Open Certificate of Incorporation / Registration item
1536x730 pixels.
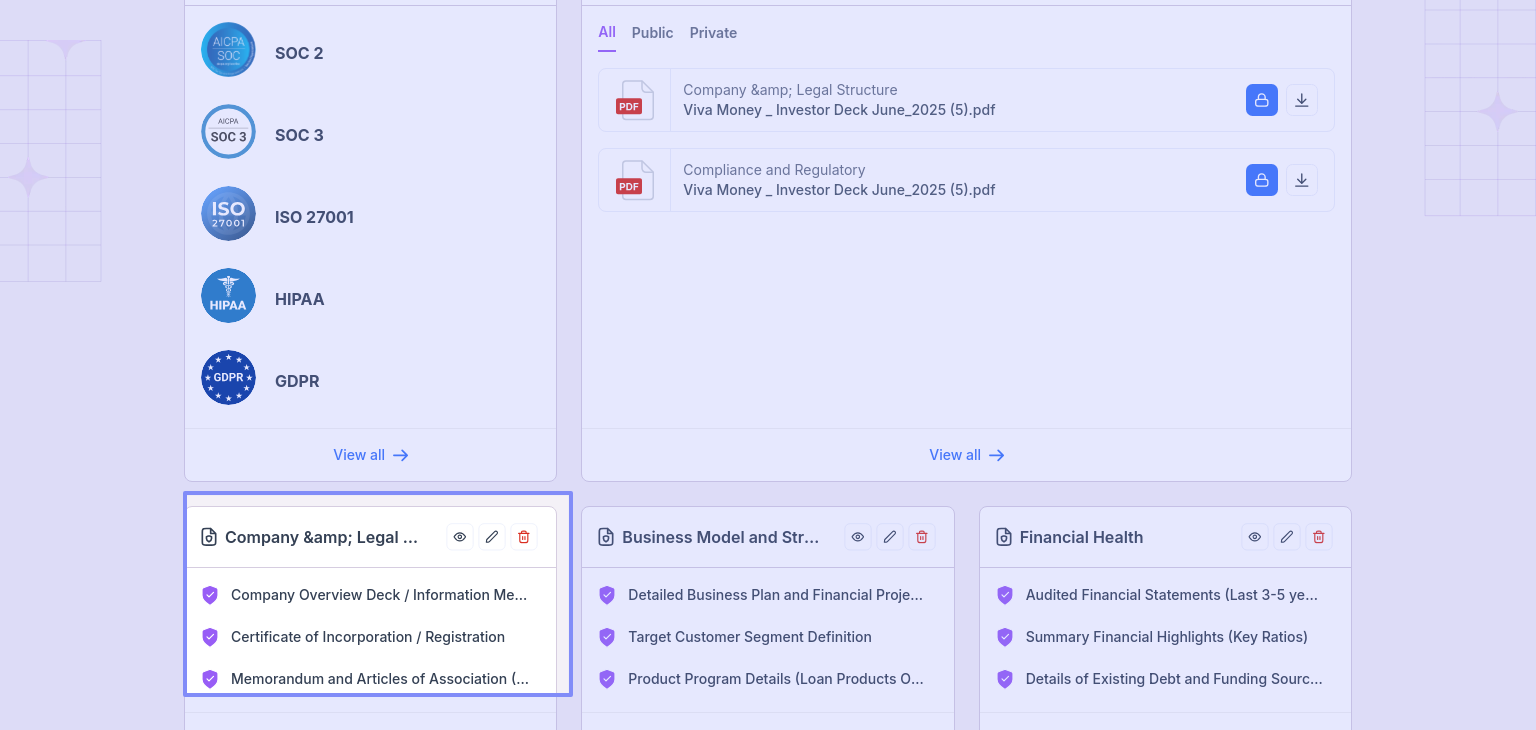(x=367, y=637)
